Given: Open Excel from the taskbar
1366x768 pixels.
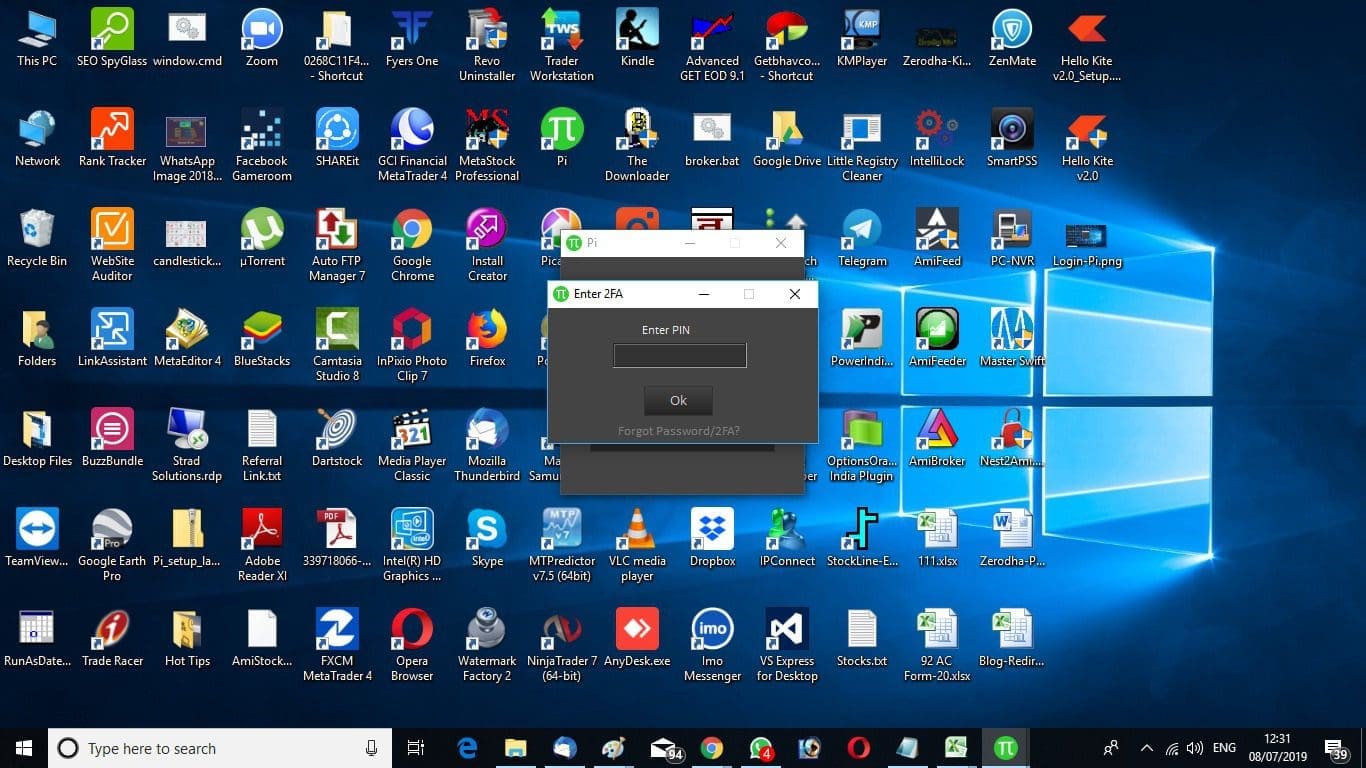Looking at the screenshot, I should coord(956,748).
